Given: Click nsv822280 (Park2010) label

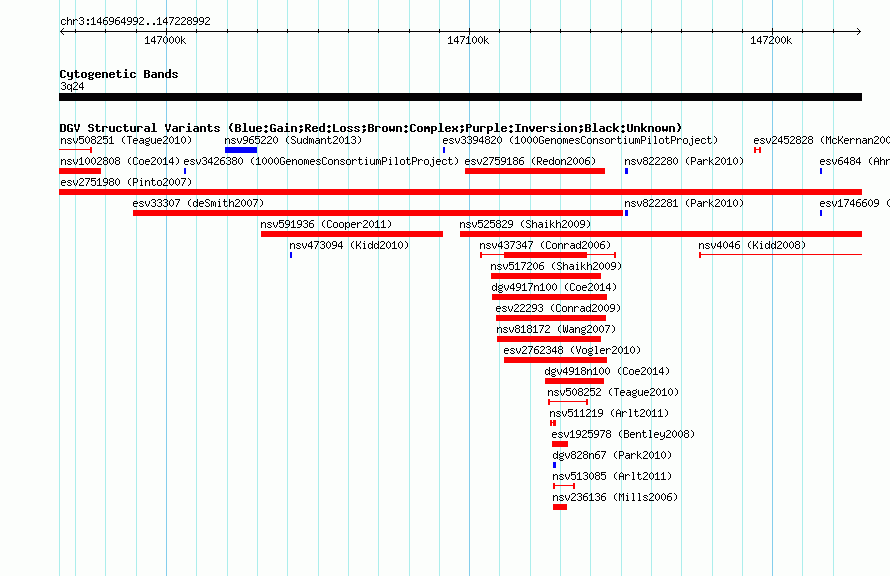Looking at the screenshot, I should [684, 161].
